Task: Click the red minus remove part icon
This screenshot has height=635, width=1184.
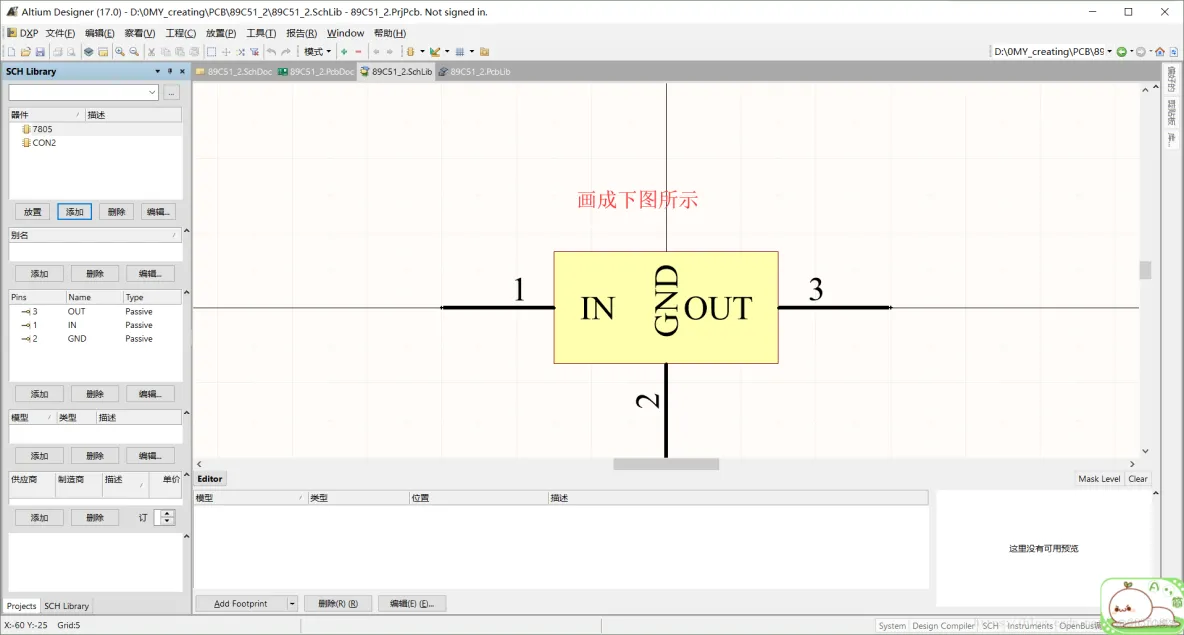Action: coord(359,52)
